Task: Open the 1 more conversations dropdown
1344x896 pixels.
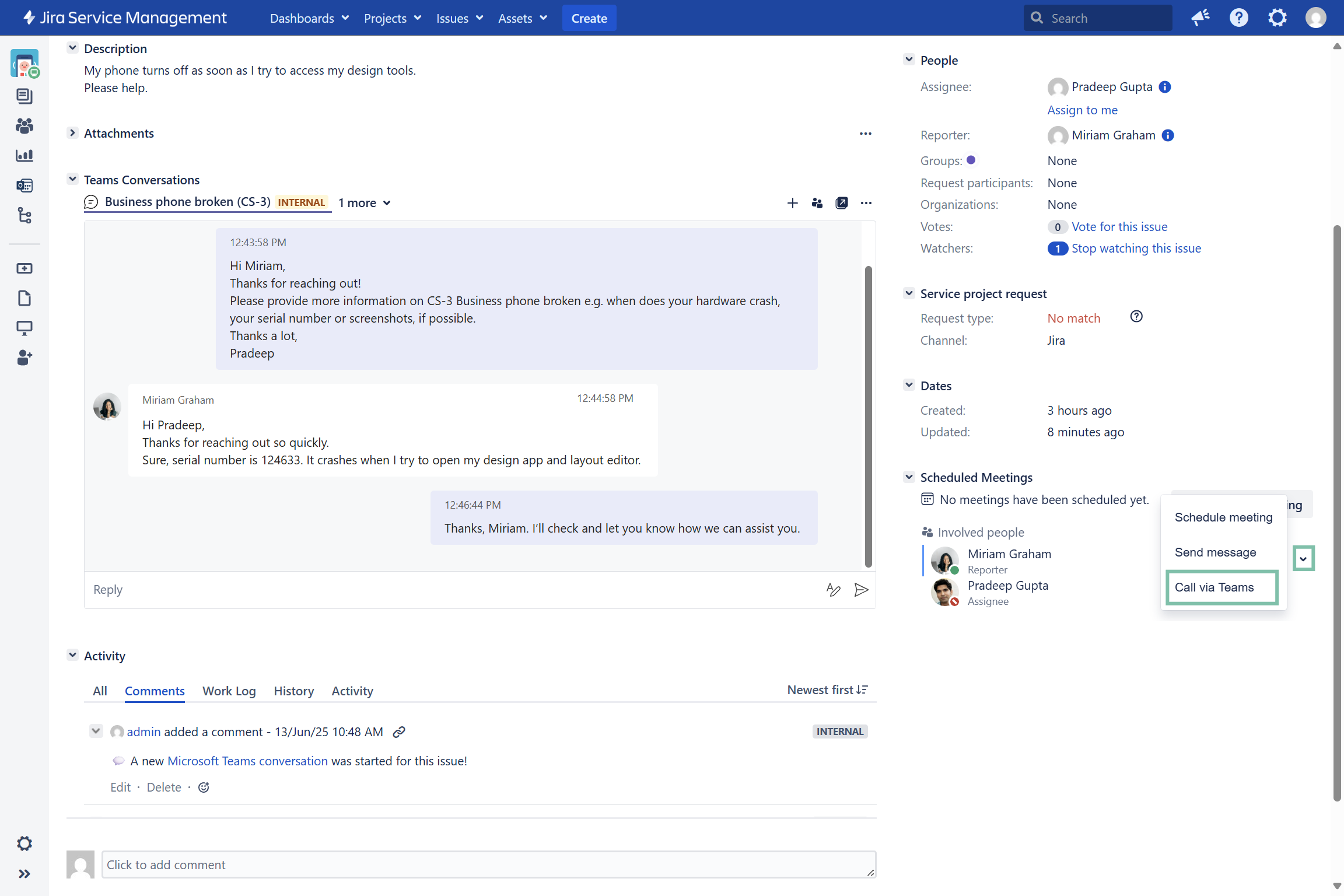Action: click(x=365, y=203)
